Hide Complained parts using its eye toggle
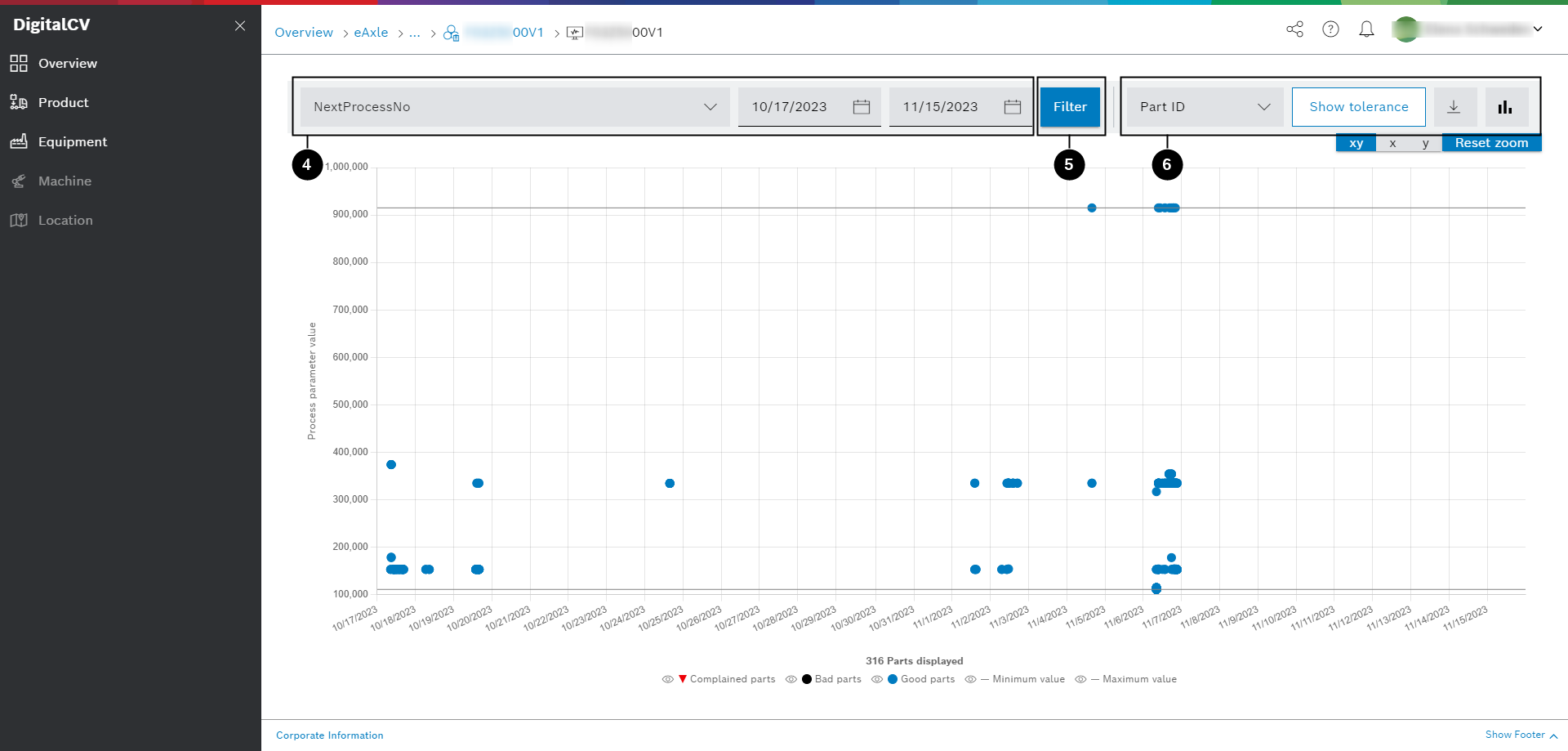 [x=667, y=679]
